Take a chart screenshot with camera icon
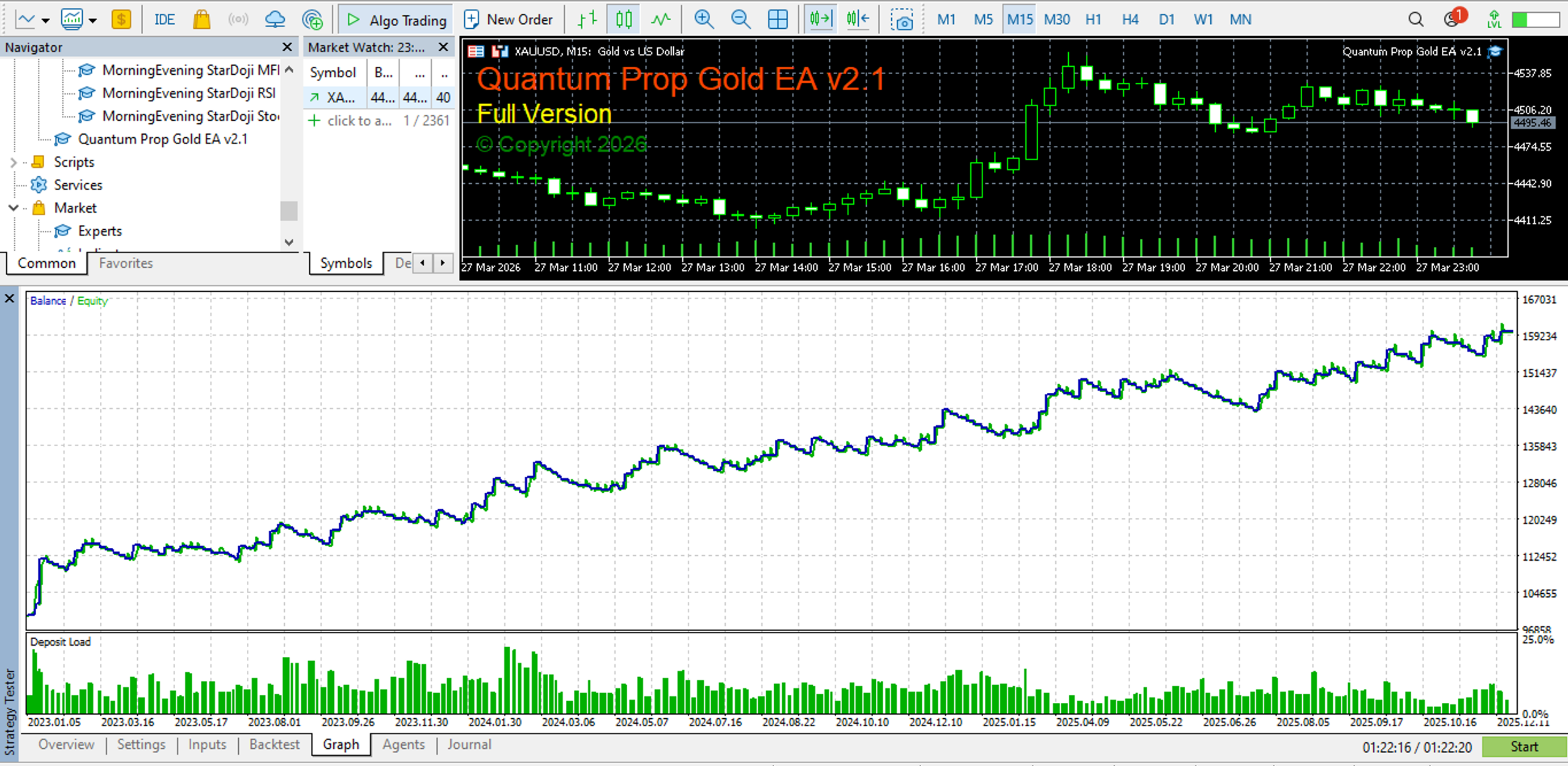The image size is (1568, 766). point(902,20)
